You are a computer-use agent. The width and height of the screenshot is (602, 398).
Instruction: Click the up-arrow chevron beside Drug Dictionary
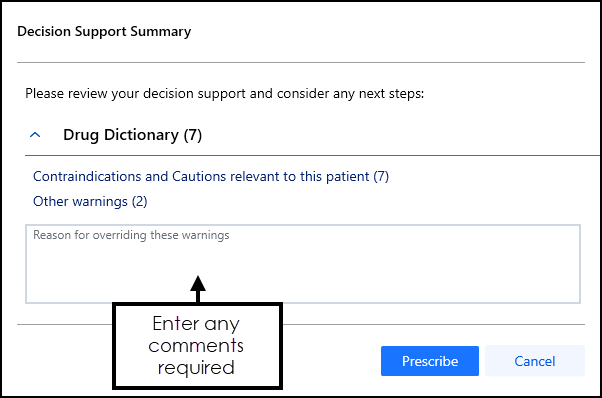[x=35, y=135]
